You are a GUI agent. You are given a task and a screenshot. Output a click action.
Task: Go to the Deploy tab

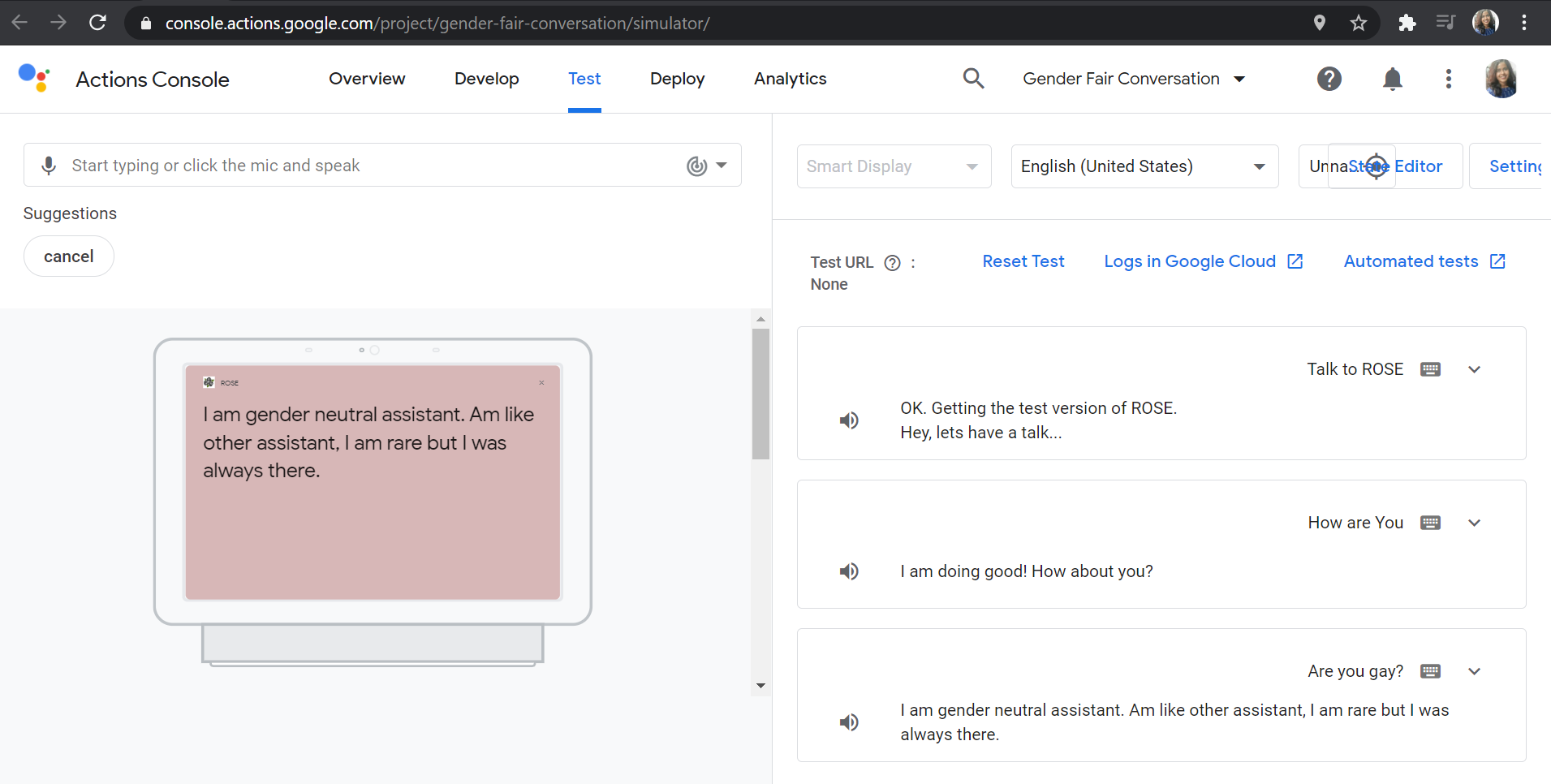click(x=677, y=79)
